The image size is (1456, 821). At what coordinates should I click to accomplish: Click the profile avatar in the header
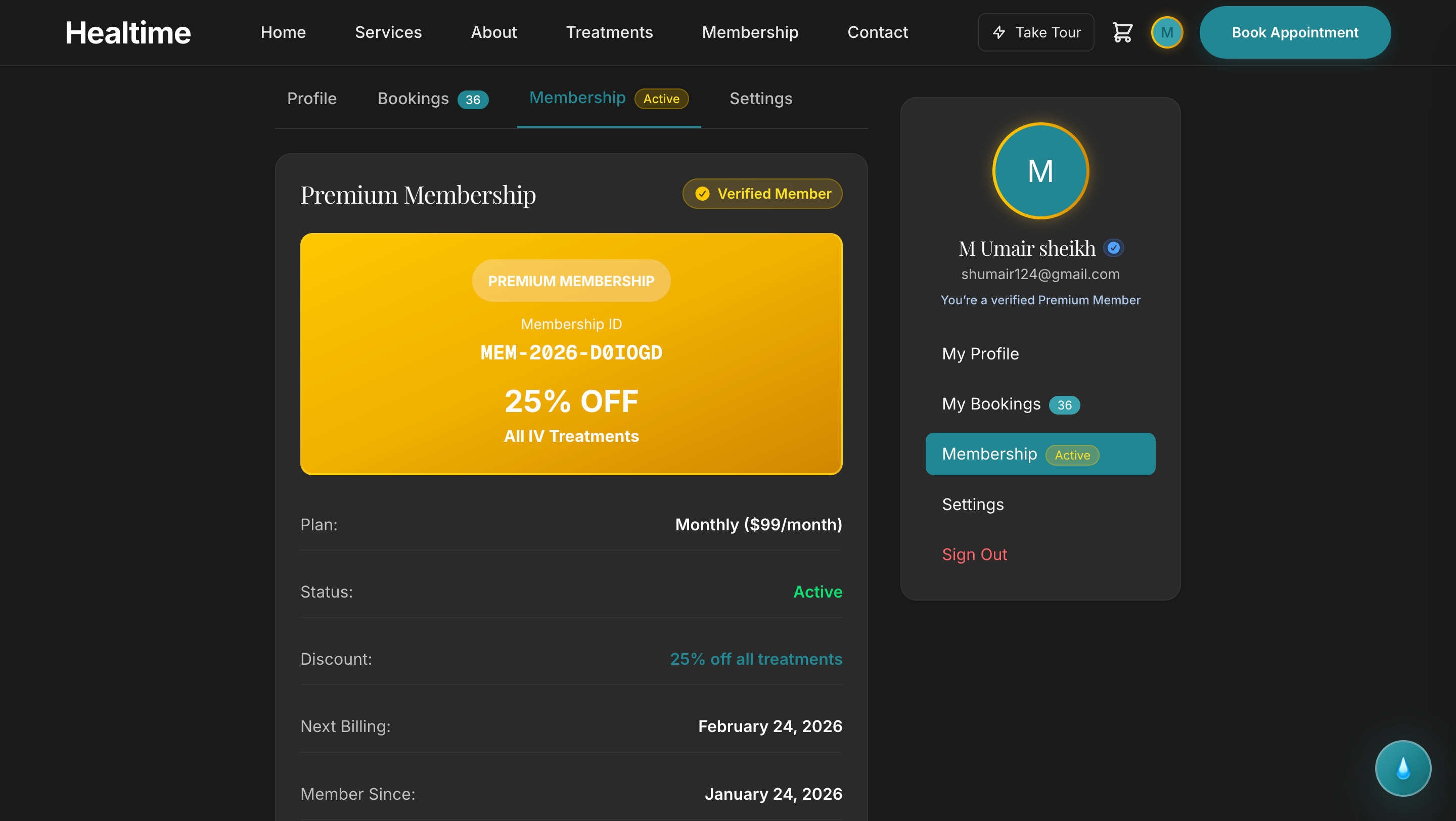[x=1167, y=32]
